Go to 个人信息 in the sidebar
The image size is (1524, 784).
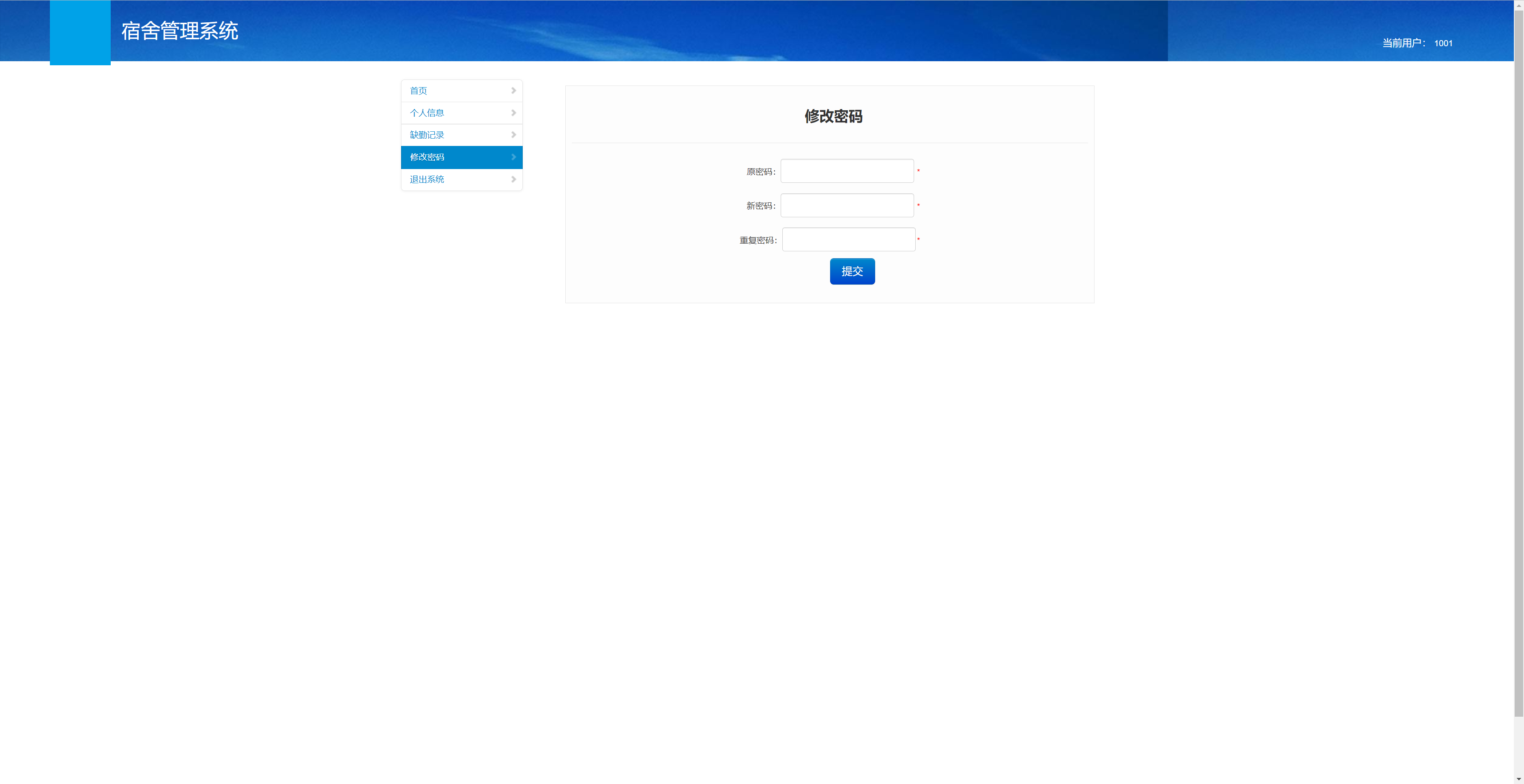tap(427, 113)
